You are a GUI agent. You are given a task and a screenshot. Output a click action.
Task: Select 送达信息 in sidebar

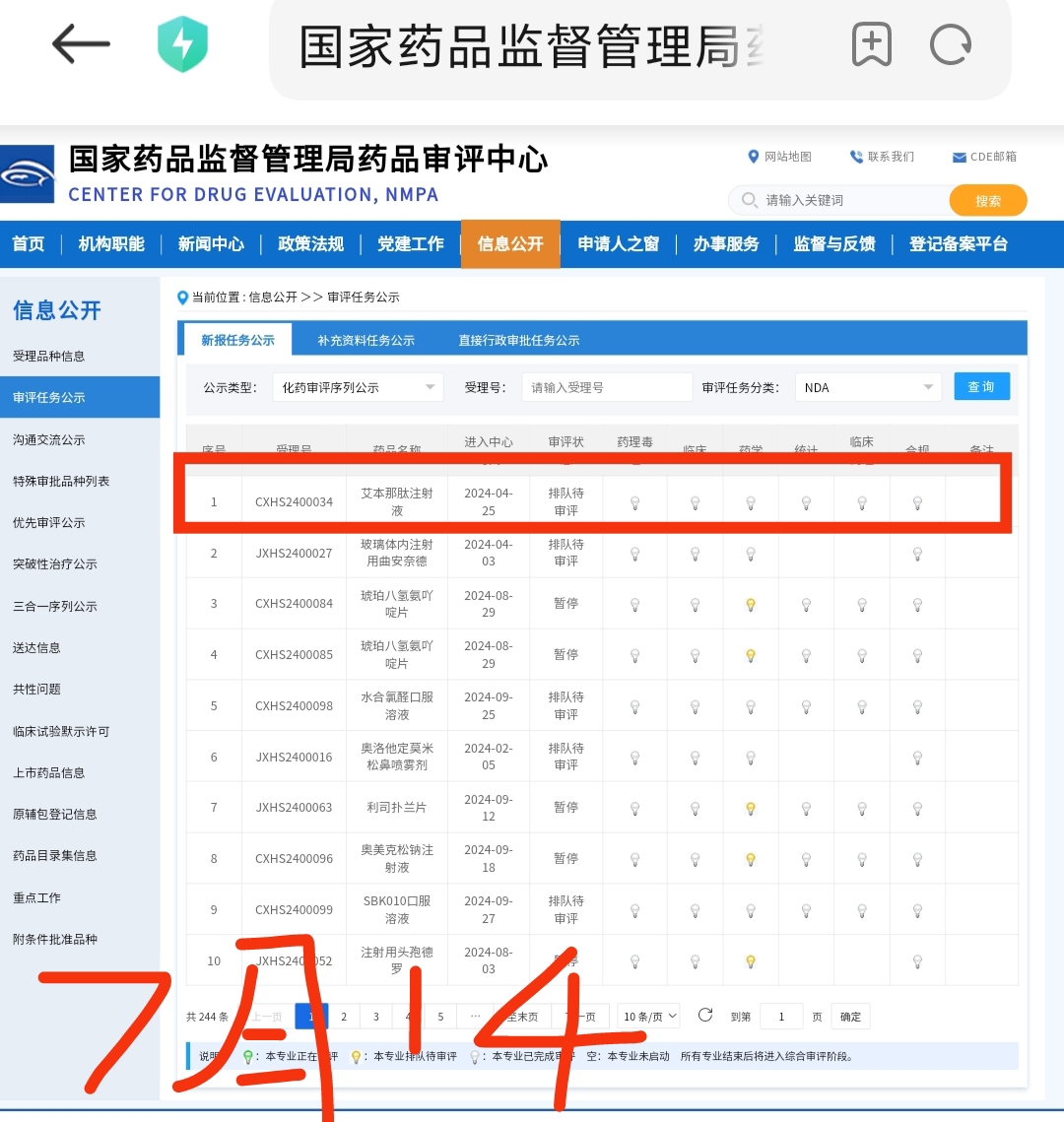(36, 647)
